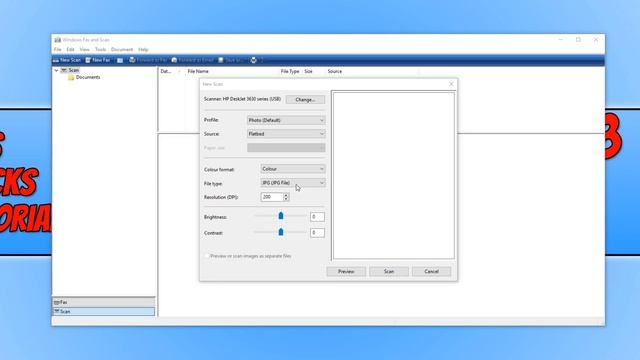Click the Cancel button
640x360 pixels.
(431, 271)
